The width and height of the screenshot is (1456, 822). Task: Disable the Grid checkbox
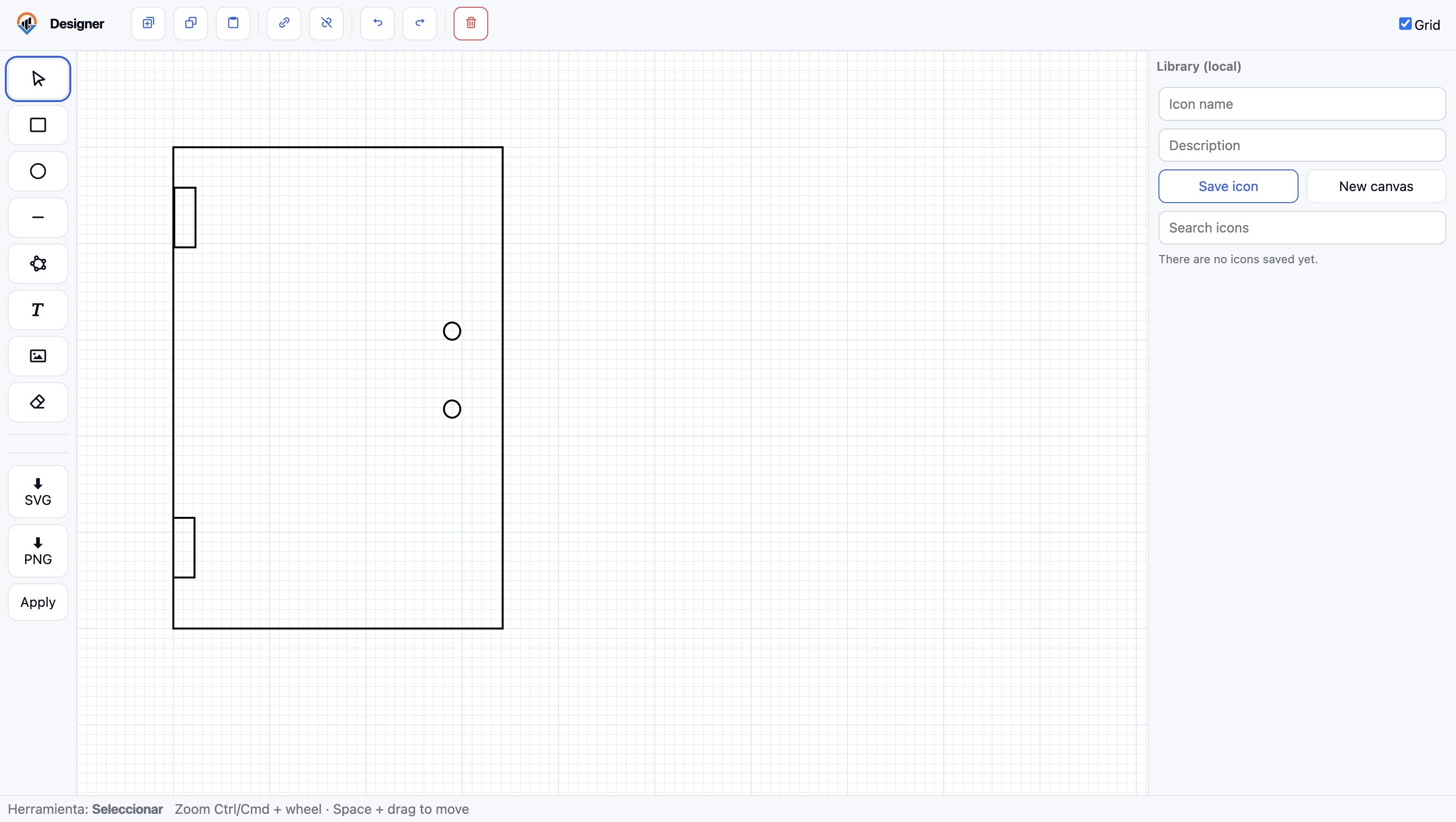[1404, 24]
